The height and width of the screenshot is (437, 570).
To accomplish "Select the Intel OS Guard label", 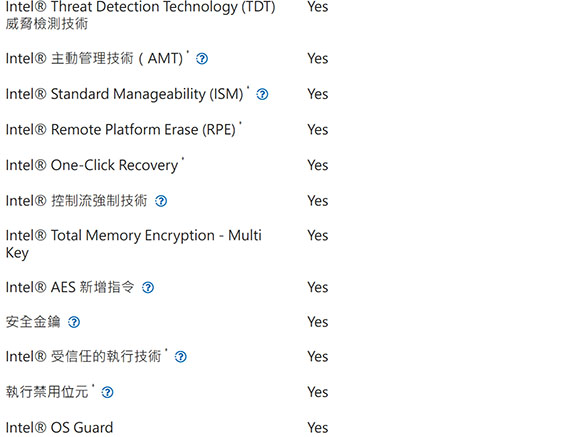I will pos(59,428).
